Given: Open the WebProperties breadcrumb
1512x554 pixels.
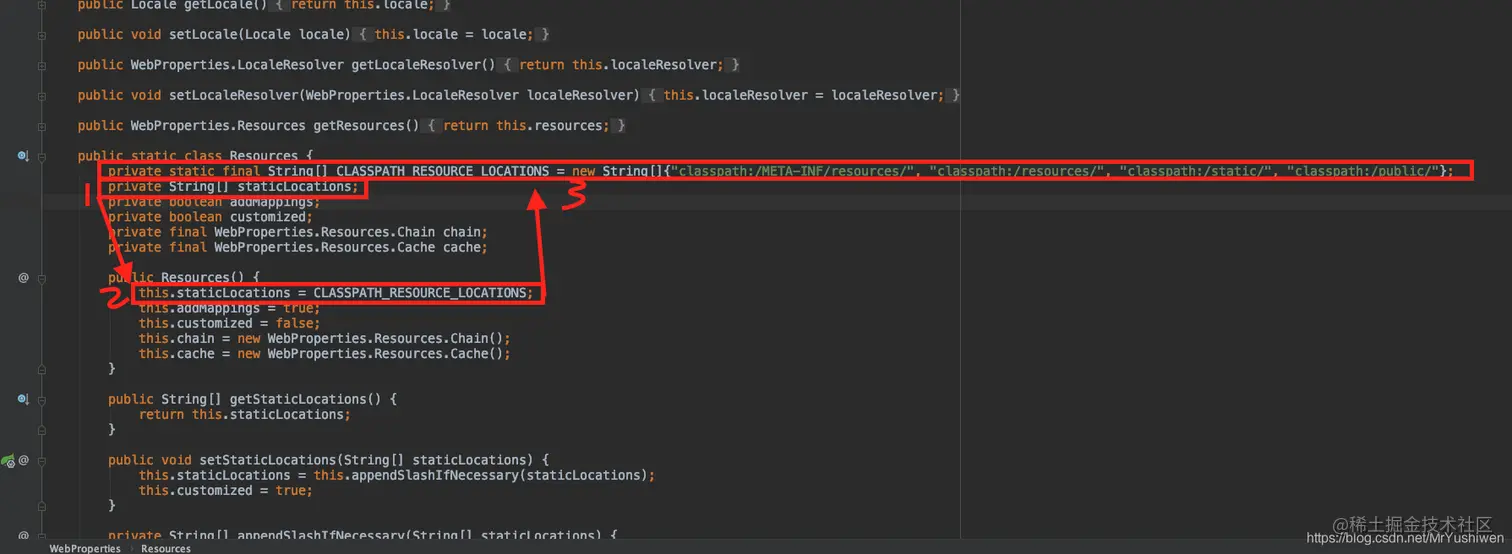Looking at the screenshot, I should [85, 548].
